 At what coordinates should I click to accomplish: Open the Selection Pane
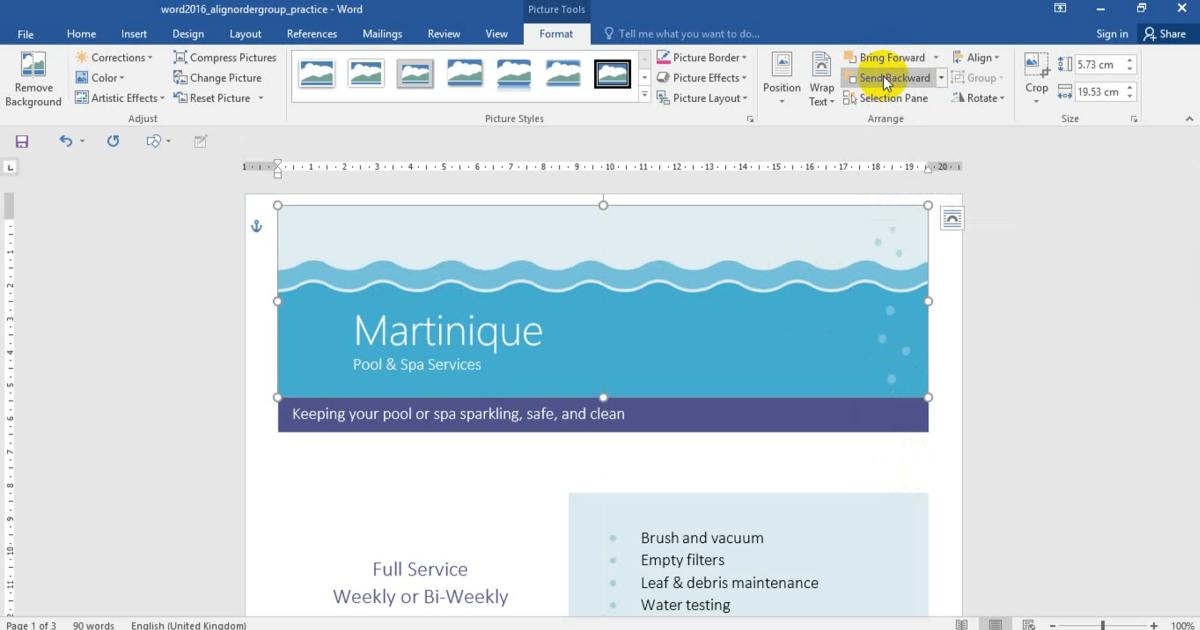pos(885,98)
